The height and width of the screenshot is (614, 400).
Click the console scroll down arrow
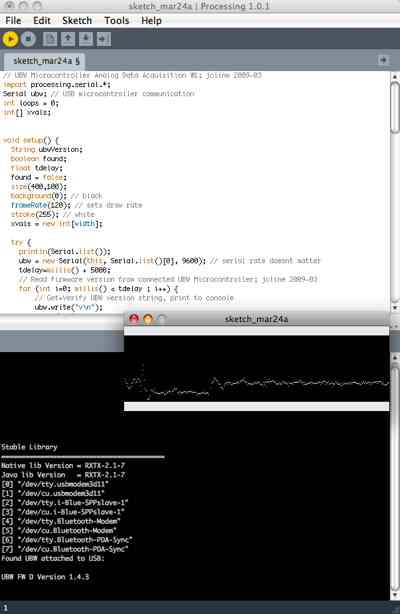coord(395,596)
